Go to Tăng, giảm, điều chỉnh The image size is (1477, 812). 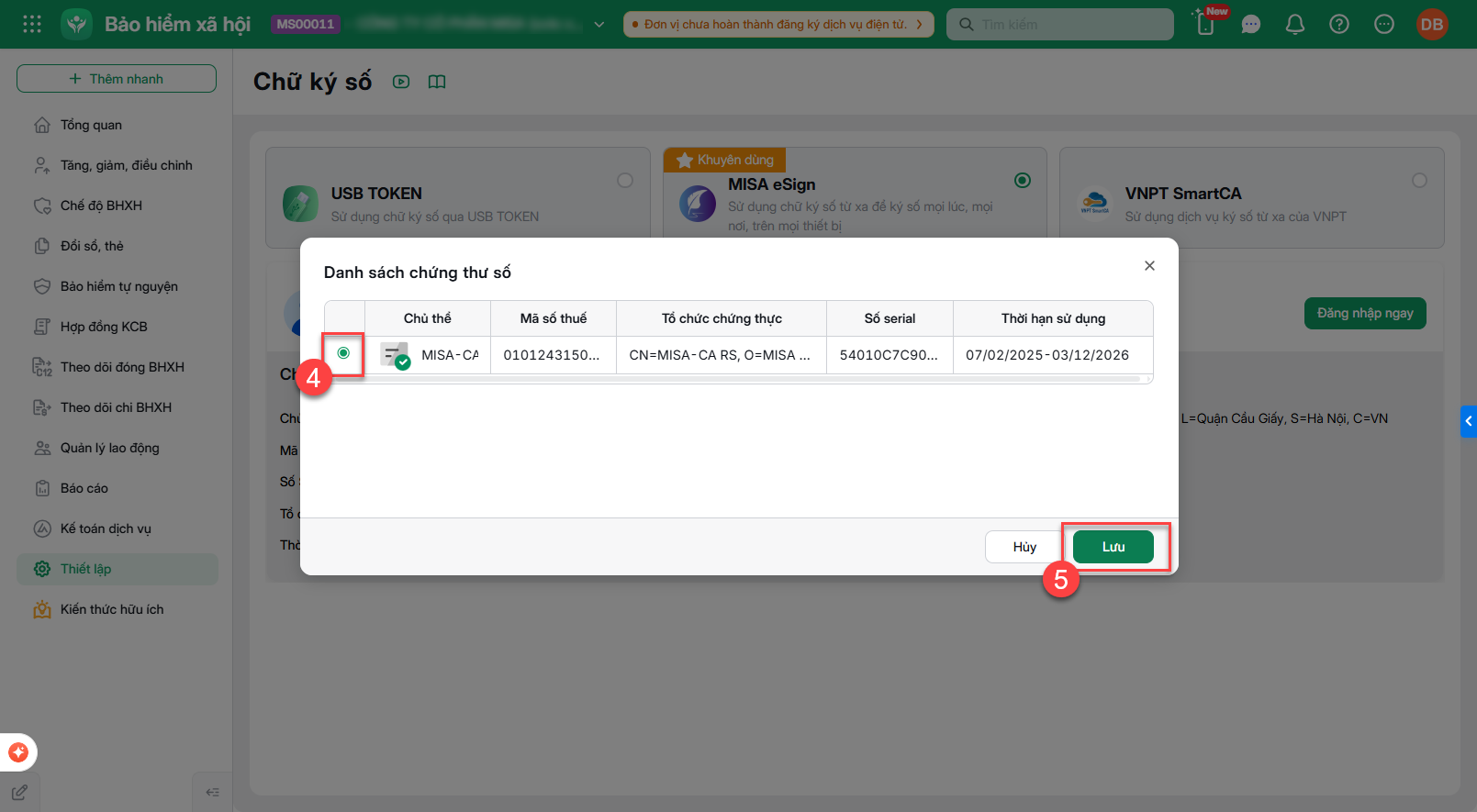117,165
